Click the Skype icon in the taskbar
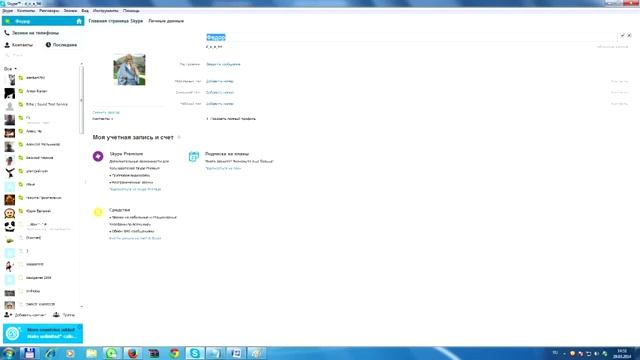The height and width of the screenshot is (360, 640). [195, 353]
